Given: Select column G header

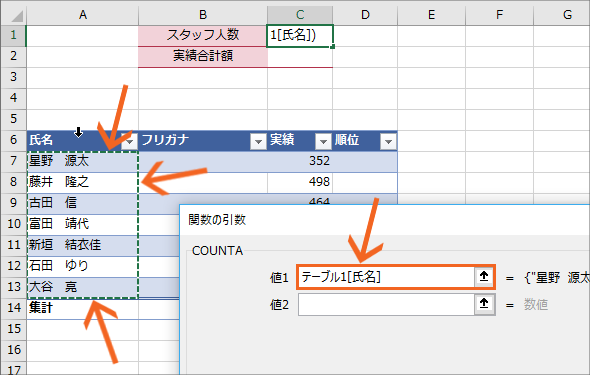Looking at the screenshot, I should (562, 15).
